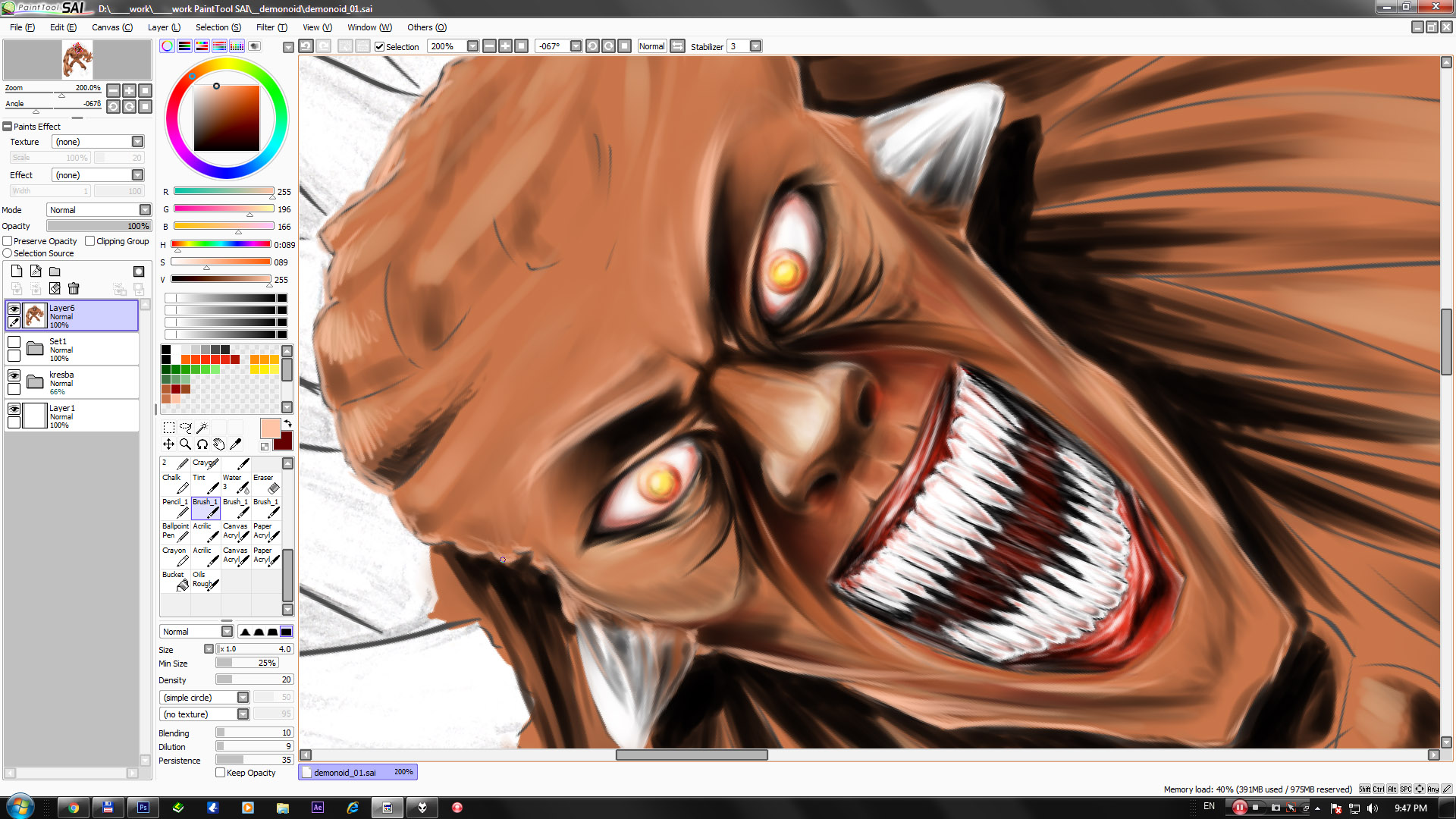Open the Effect dropdown

(x=98, y=175)
